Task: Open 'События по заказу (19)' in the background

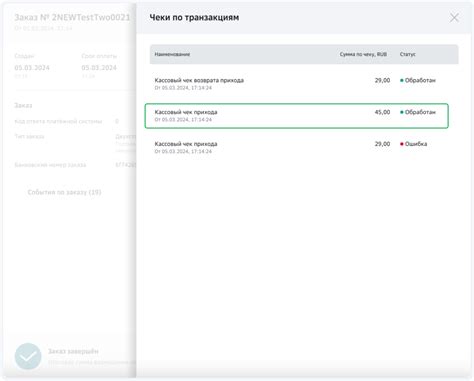Action: pyautogui.click(x=64, y=192)
